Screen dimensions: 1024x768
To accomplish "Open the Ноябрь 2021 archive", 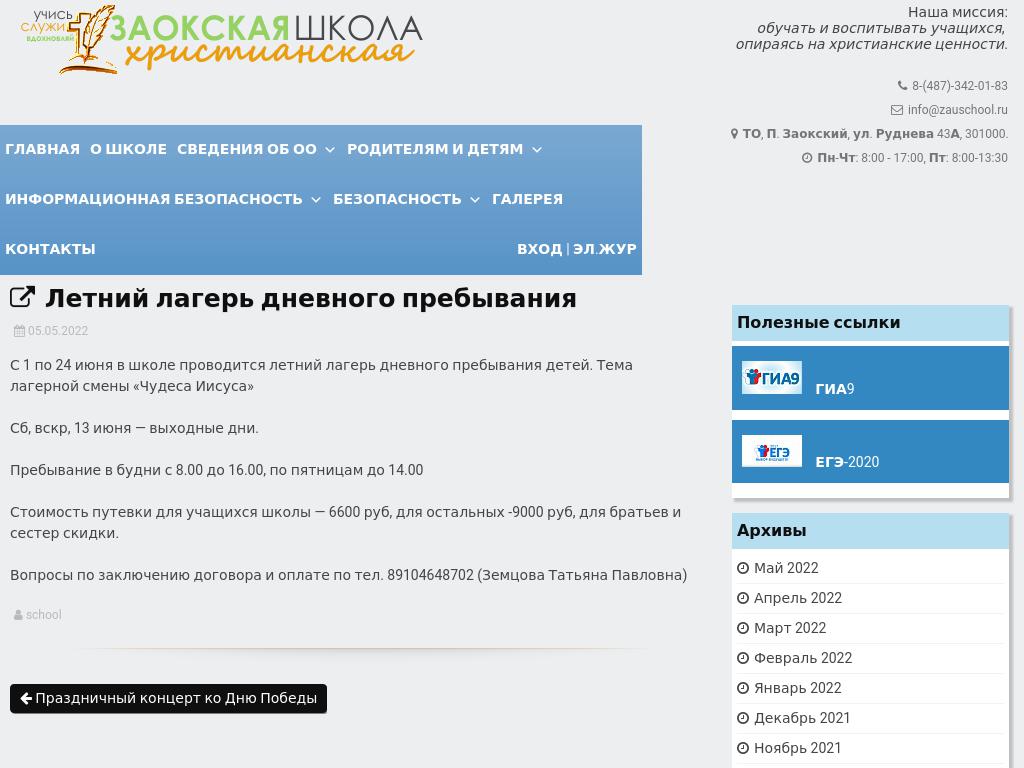I will 798,748.
